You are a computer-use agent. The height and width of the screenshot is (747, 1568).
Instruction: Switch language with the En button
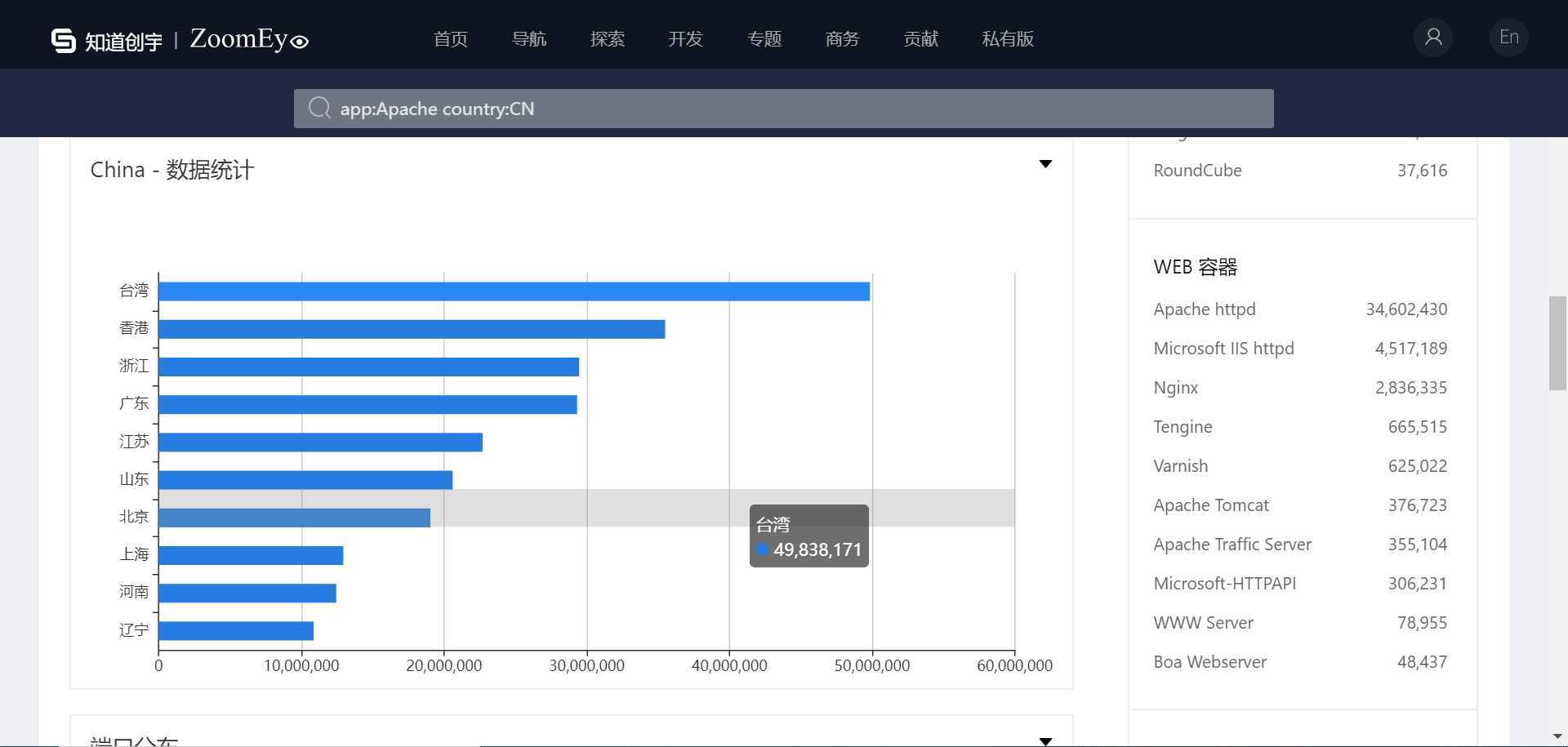pos(1509,38)
